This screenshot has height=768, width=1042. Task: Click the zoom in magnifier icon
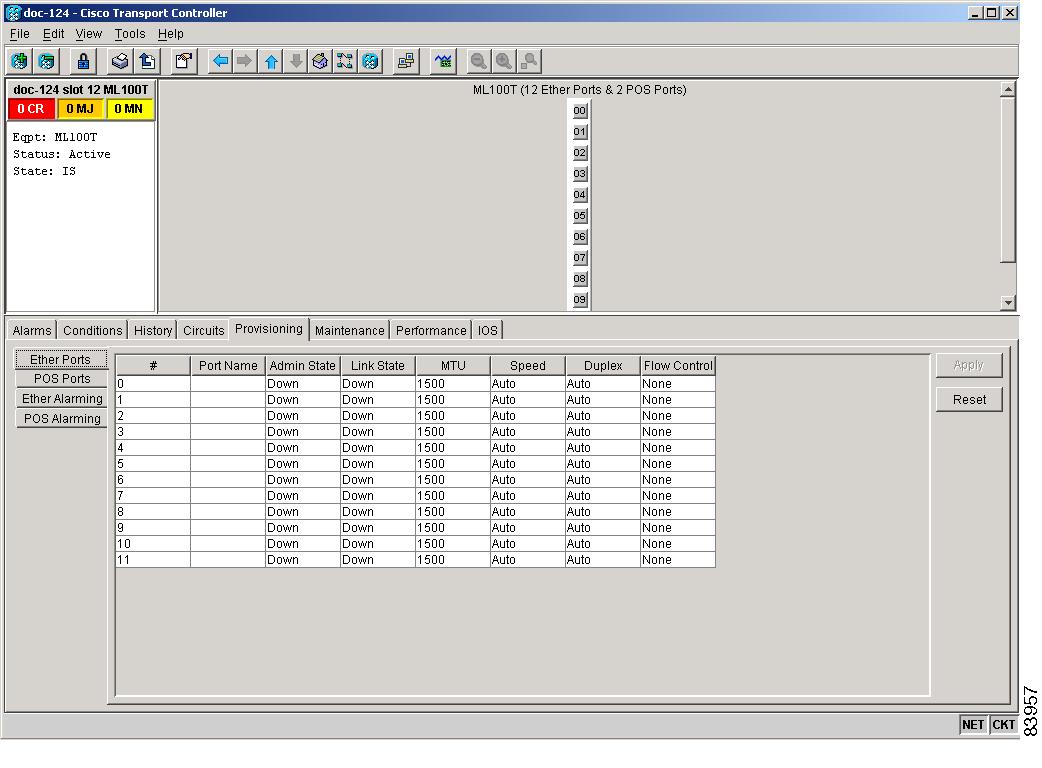(504, 62)
